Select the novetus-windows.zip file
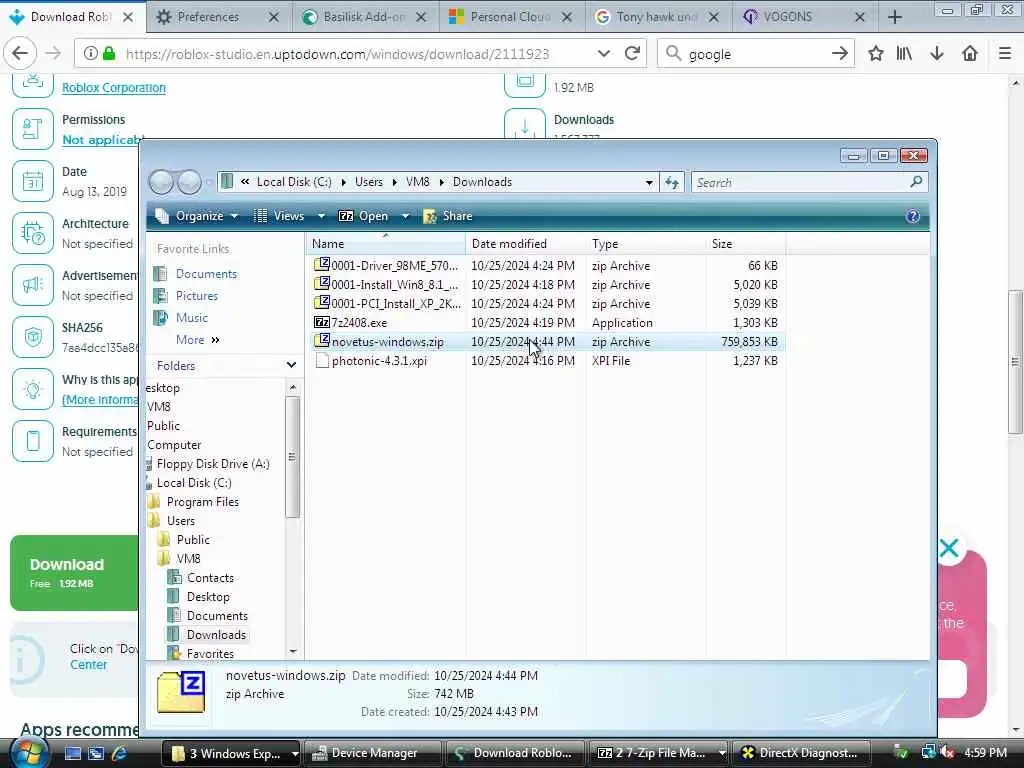Screen dimensions: 1024x768 pyautogui.click(x=387, y=342)
